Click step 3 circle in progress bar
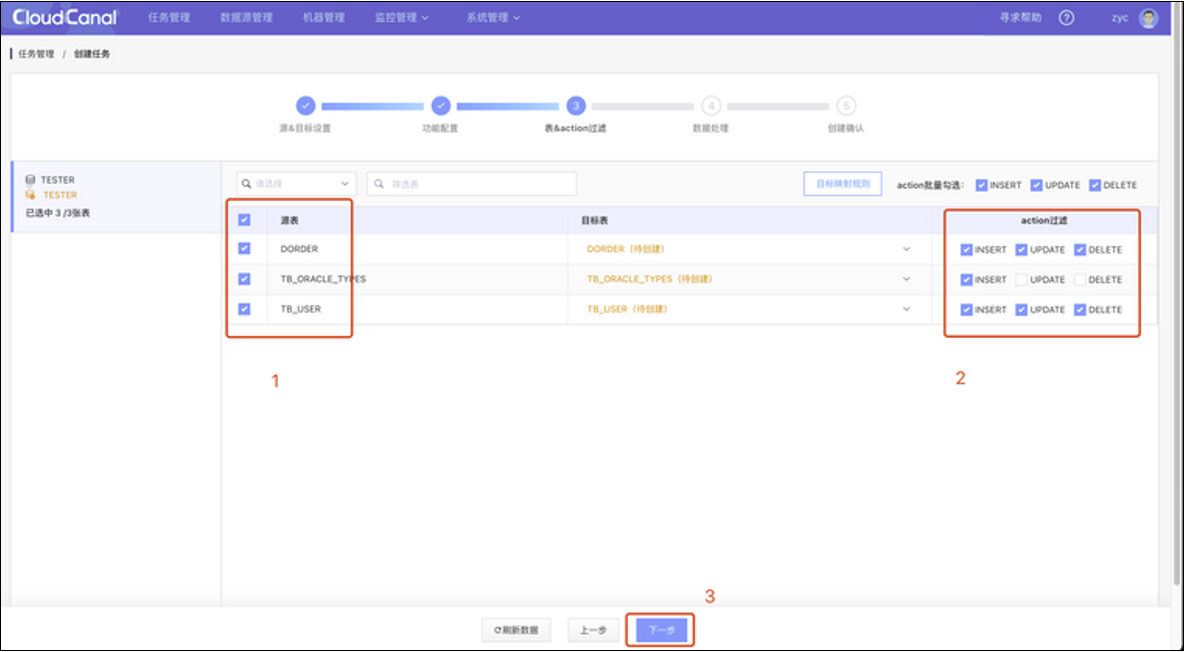The height and width of the screenshot is (652, 1184). [x=575, y=106]
